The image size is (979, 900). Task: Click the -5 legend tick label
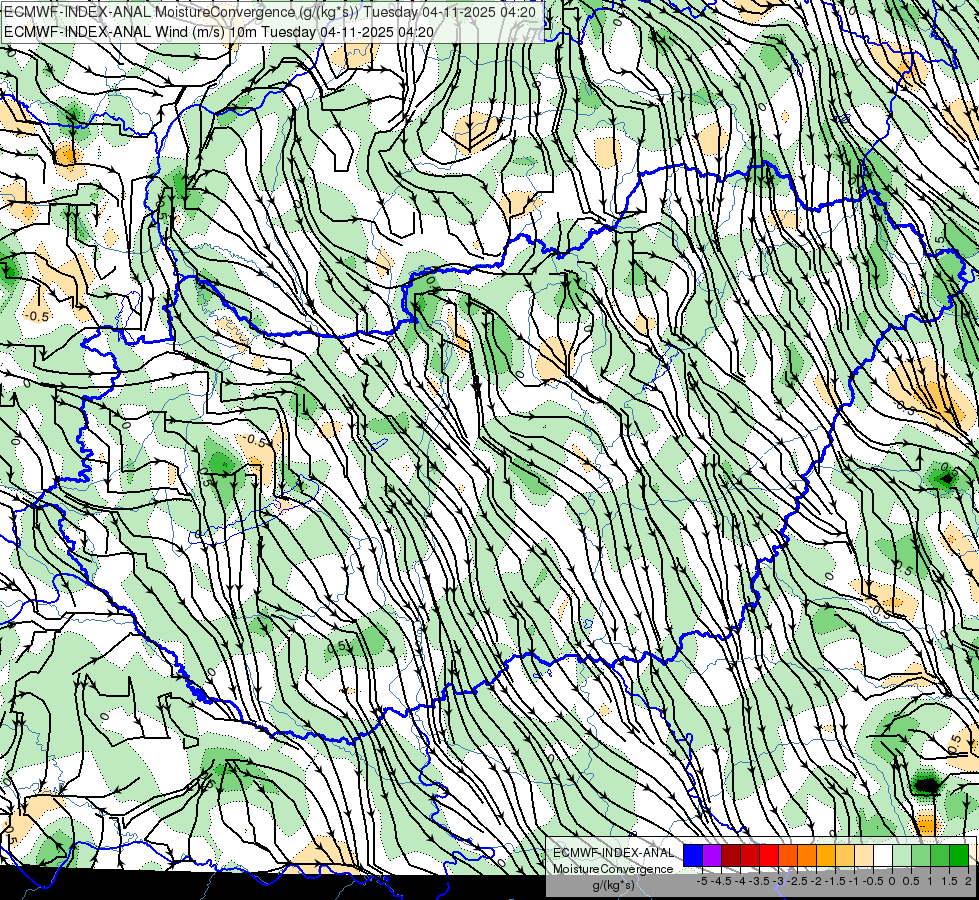[702, 881]
